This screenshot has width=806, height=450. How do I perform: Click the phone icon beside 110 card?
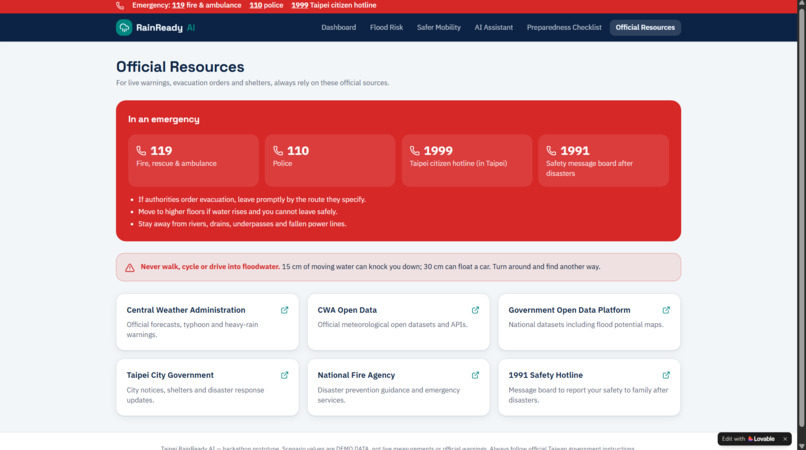coord(278,150)
